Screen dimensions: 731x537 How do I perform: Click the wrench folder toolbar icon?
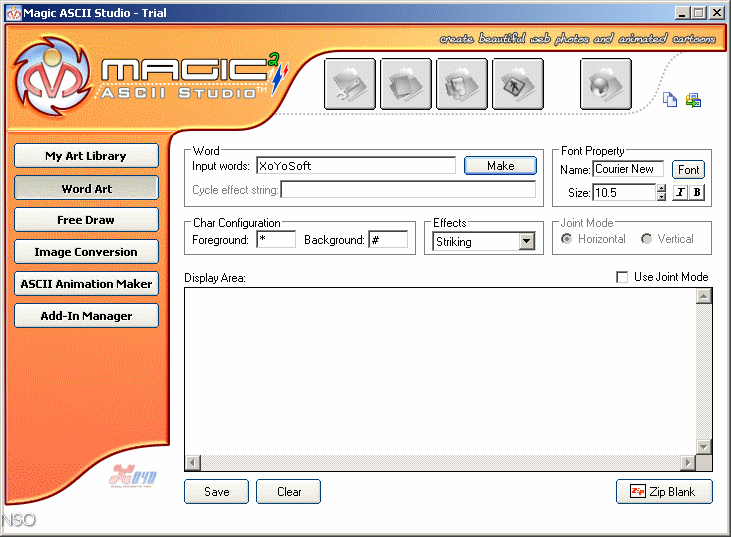pos(350,84)
